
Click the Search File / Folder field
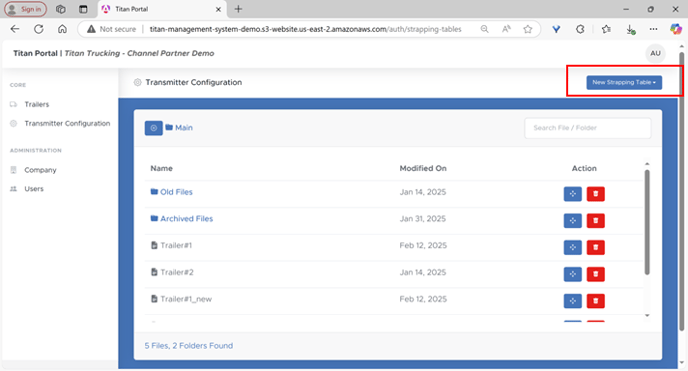(588, 128)
